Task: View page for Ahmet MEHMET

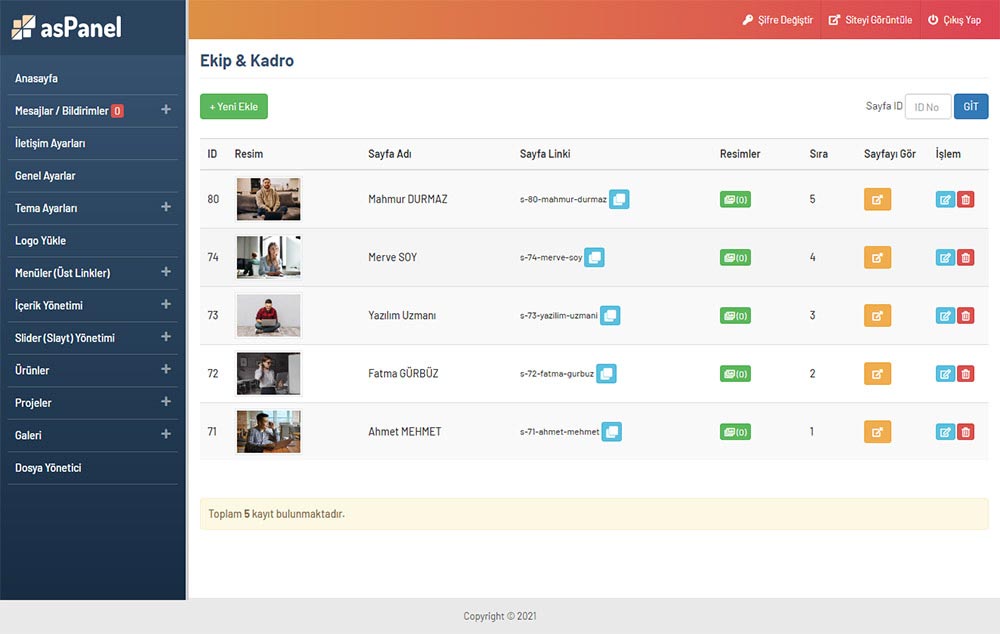Action: [877, 432]
